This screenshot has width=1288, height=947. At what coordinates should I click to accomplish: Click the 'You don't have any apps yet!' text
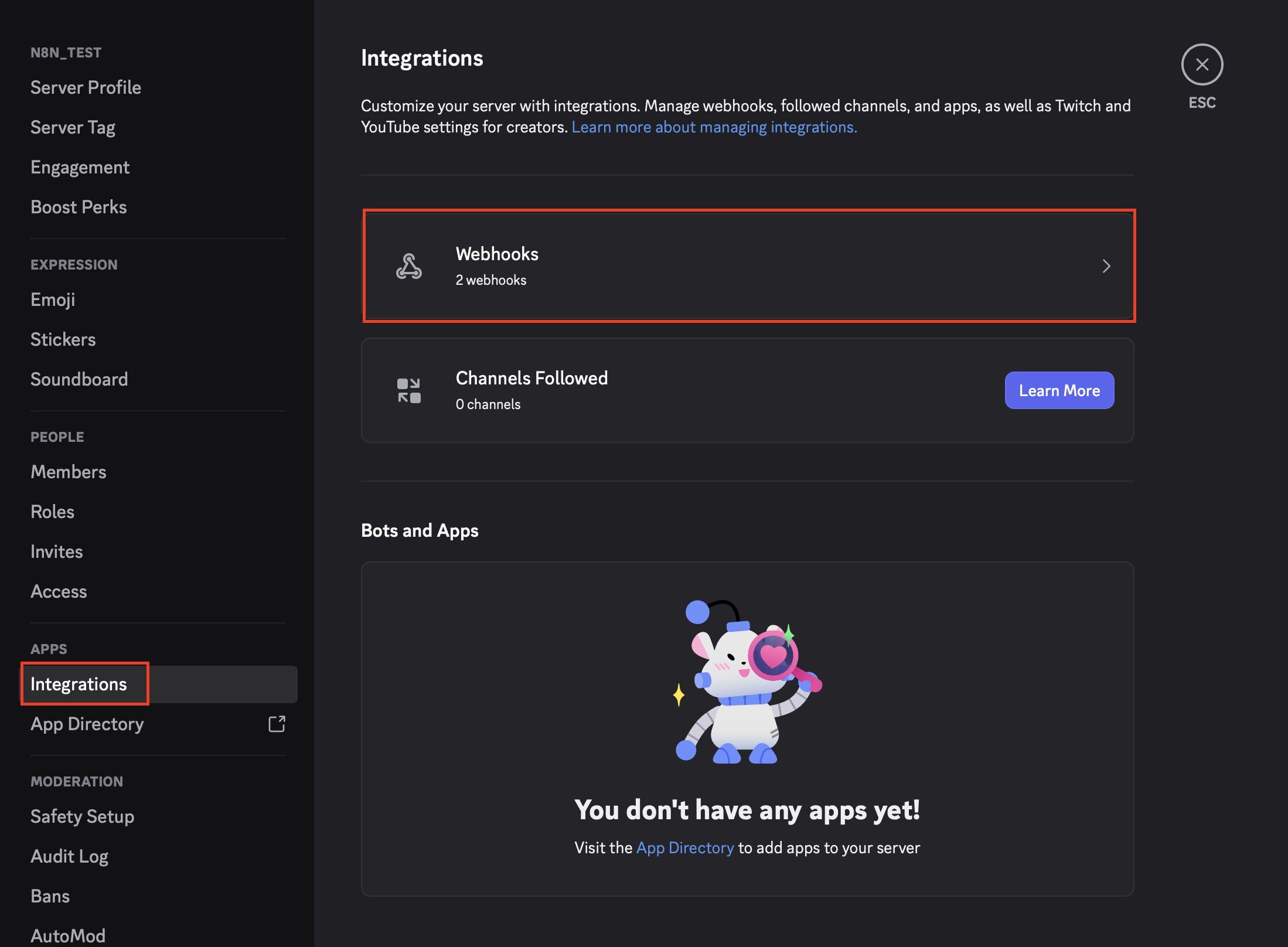(x=747, y=810)
